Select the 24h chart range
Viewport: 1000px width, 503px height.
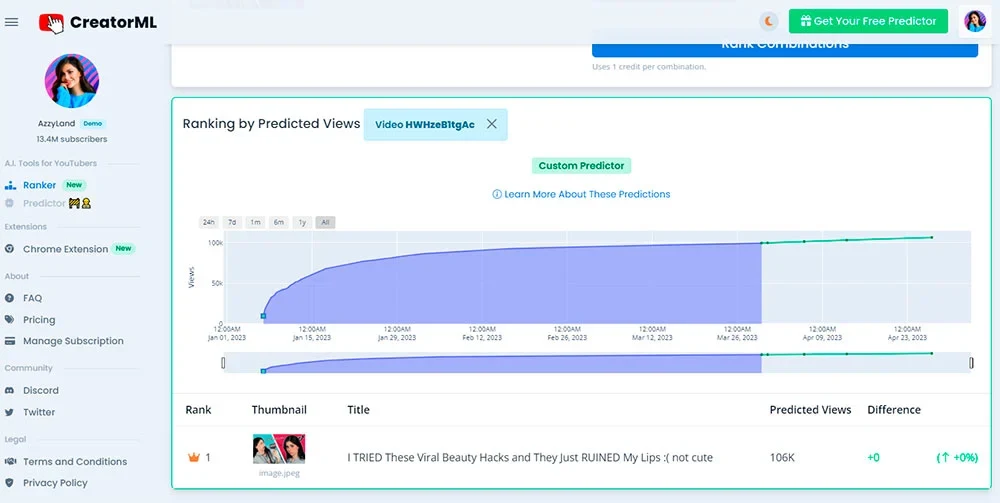point(209,222)
